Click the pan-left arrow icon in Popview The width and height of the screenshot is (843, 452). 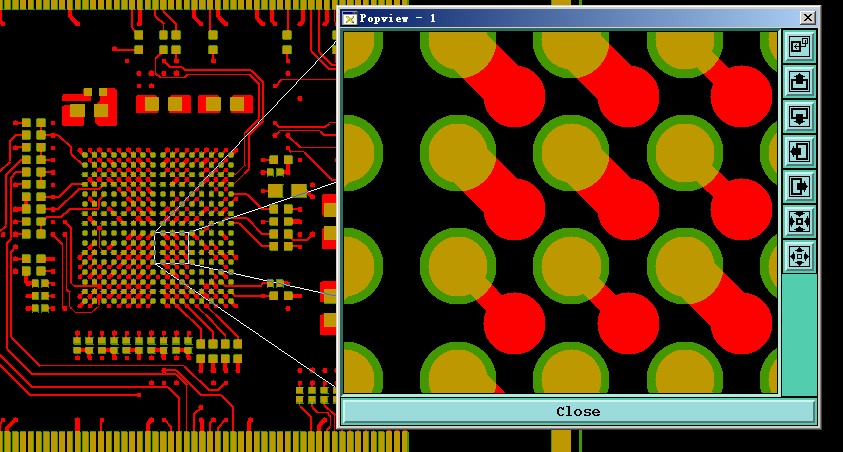799,152
